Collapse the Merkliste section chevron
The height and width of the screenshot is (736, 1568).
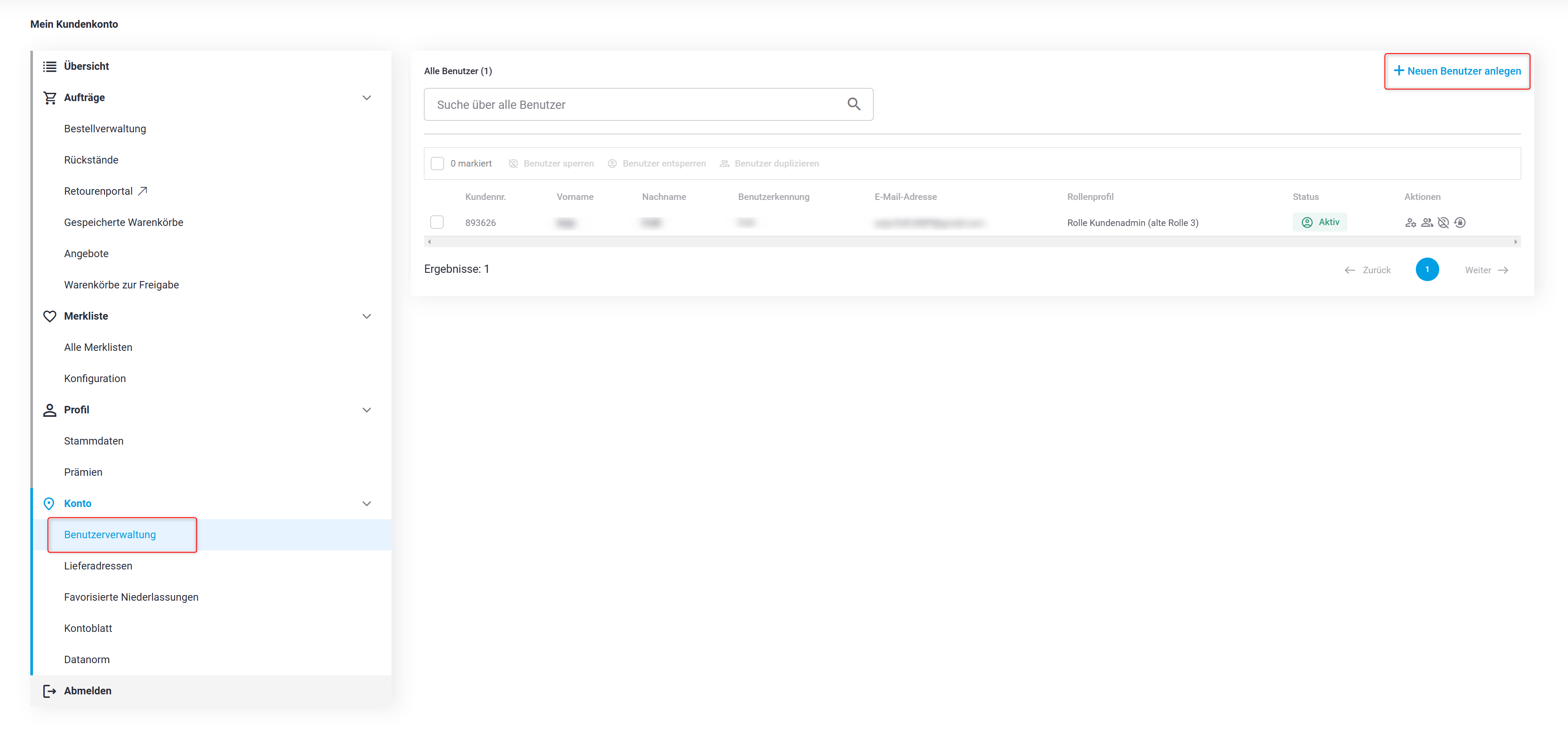(x=366, y=316)
